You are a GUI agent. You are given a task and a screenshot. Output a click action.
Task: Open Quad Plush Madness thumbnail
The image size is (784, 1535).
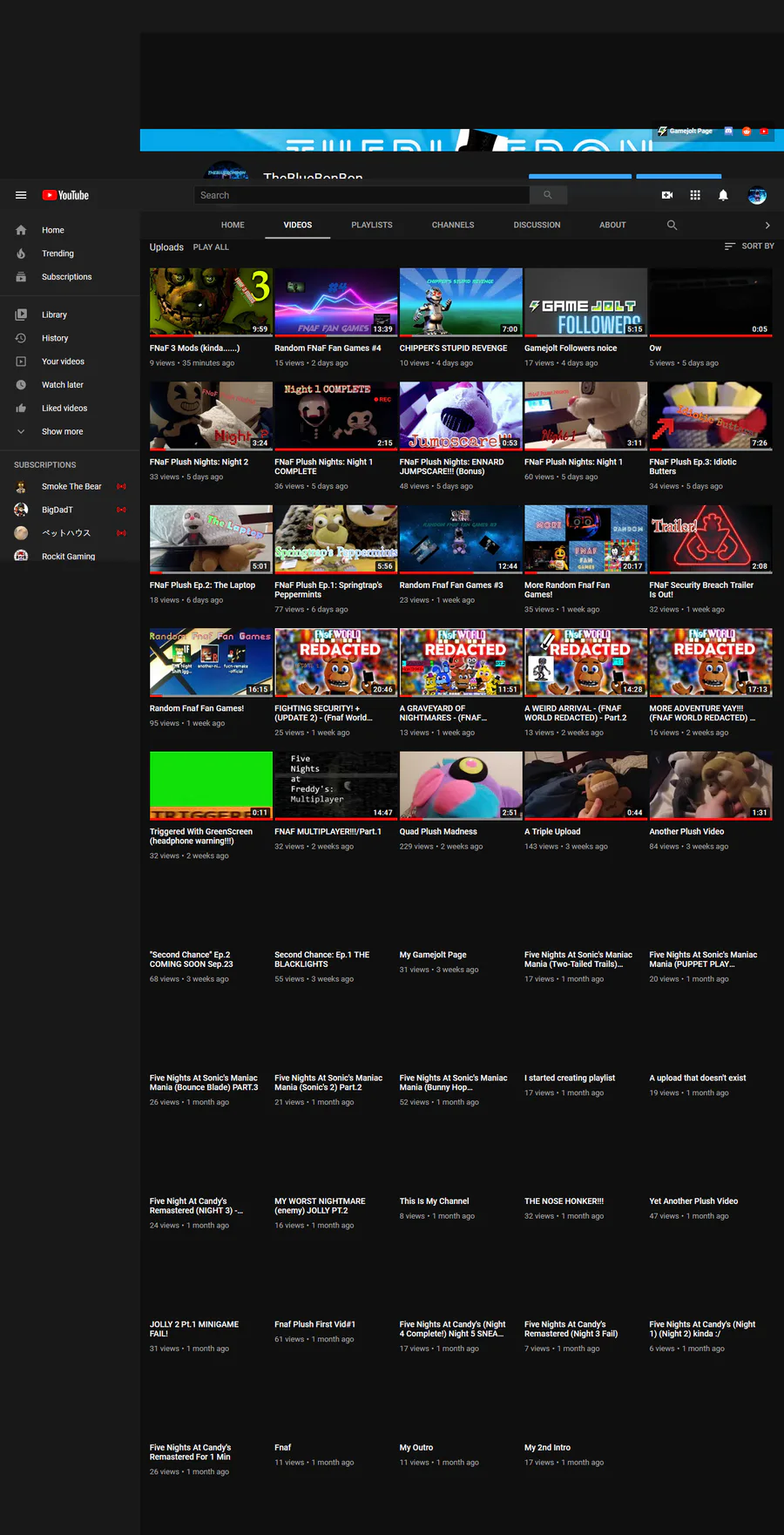tap(461, 786)
